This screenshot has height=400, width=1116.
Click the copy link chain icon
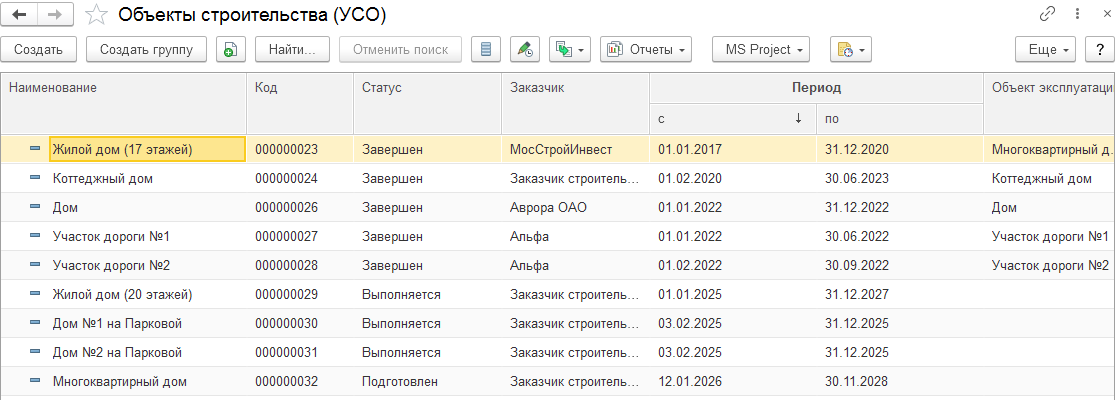(1048, 14)
